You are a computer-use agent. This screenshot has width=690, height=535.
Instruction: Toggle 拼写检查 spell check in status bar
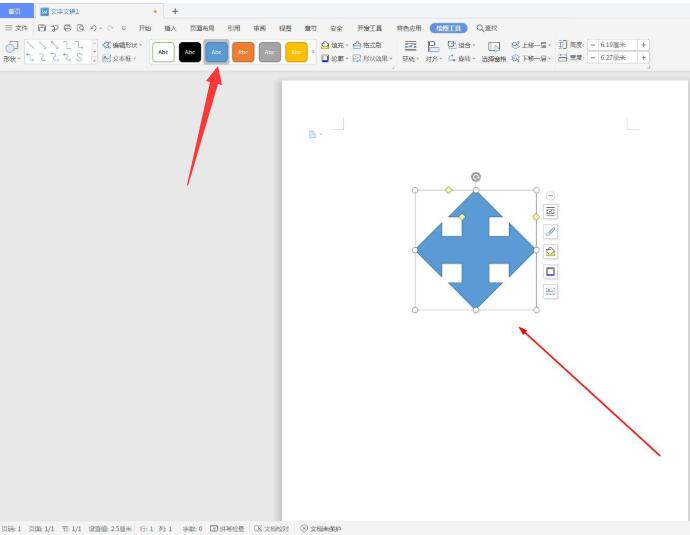click(x=226, y=528)
